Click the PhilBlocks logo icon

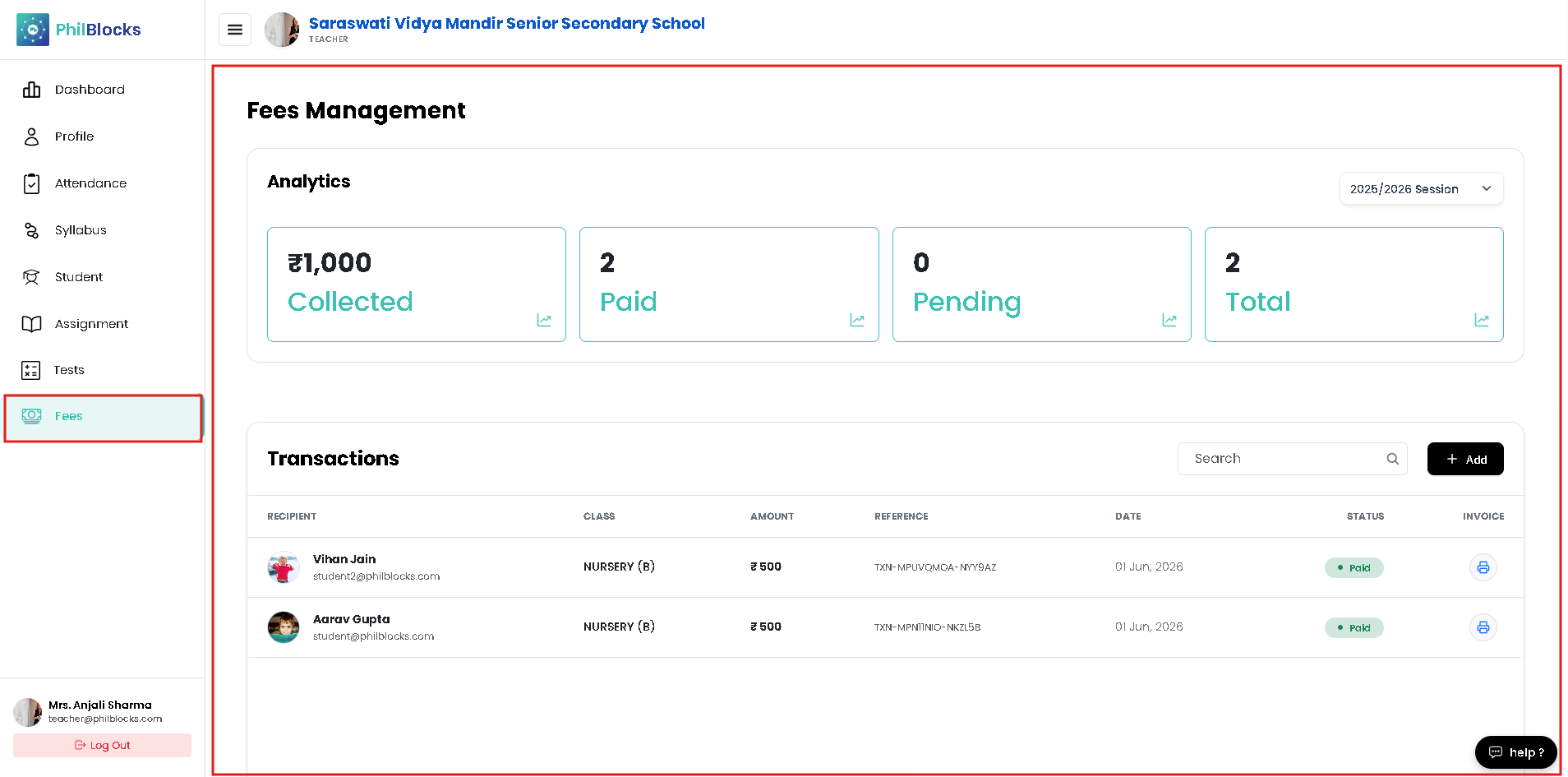(x=33, y=30)
